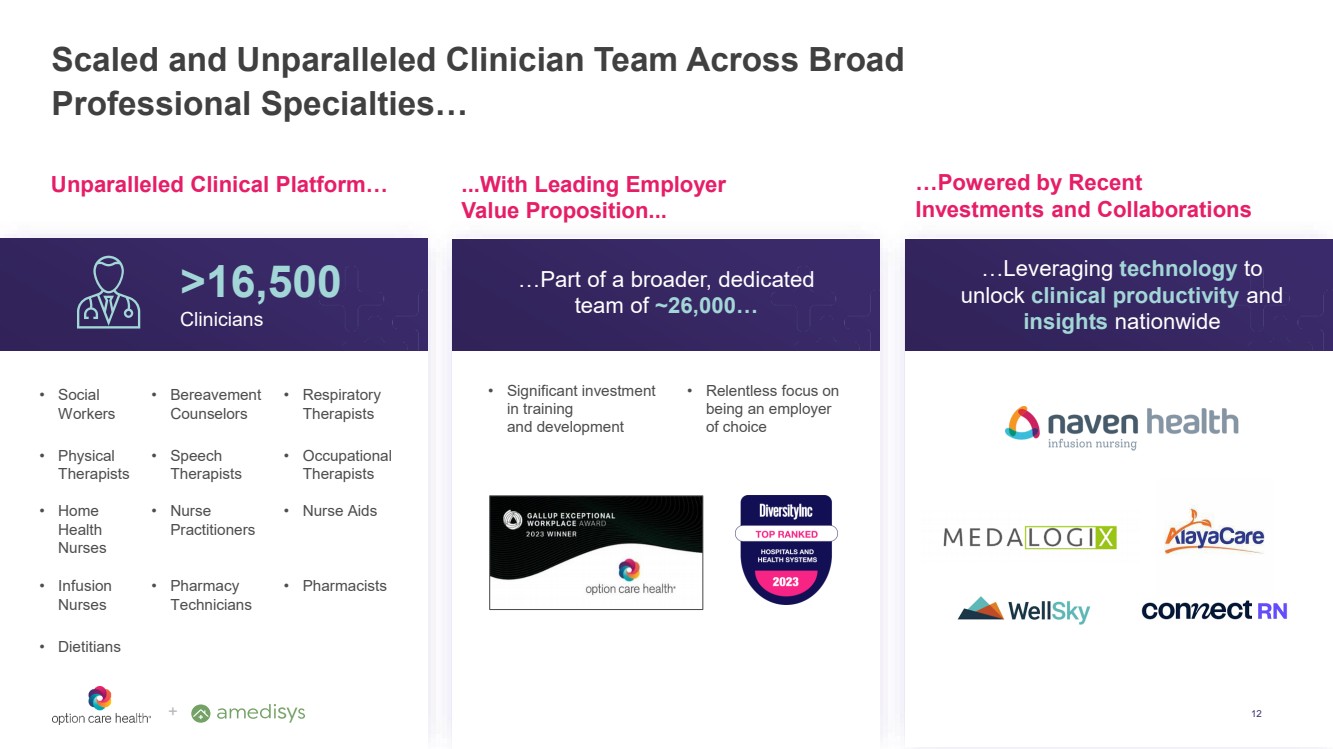
Task: Click the clinician doctor icon
Action: tap(108, 293)
